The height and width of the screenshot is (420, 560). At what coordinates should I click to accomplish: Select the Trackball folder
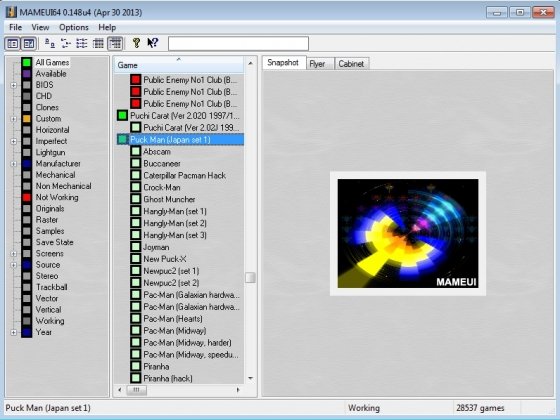pos(52,288)
